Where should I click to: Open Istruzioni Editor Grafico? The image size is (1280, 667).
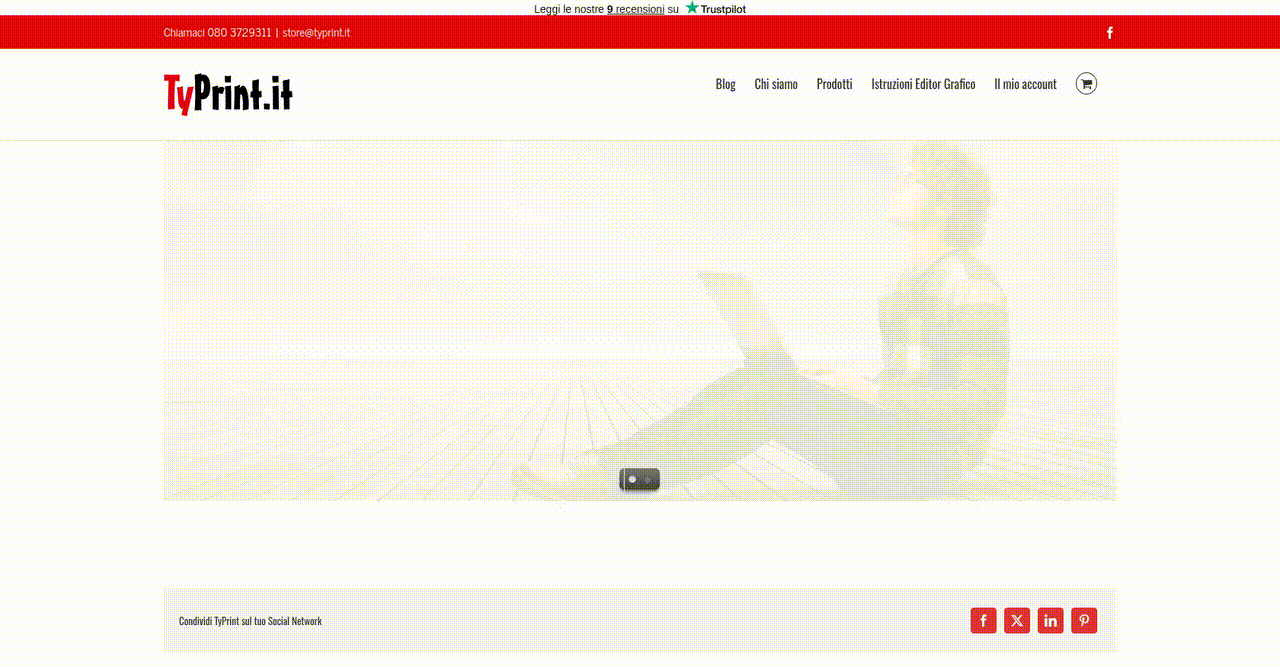point(923,84)
